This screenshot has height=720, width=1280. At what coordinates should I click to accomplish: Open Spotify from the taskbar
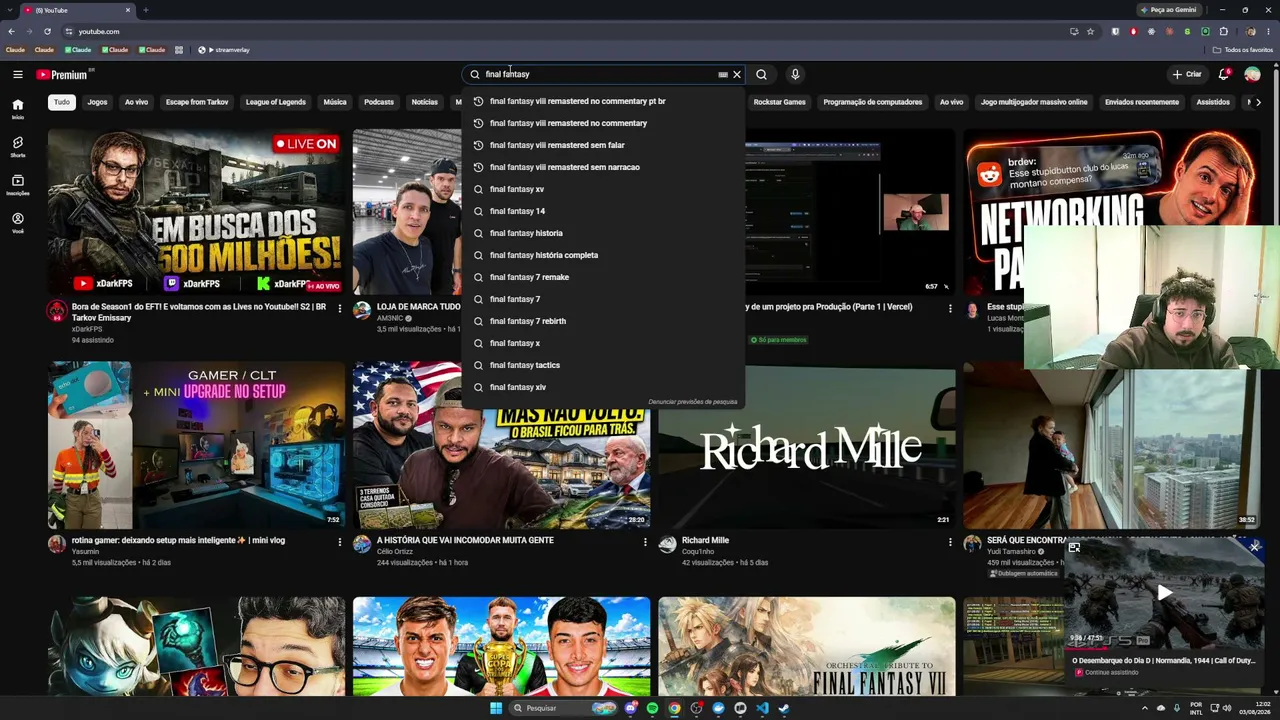pyautogui.click(x=652, y=708)
